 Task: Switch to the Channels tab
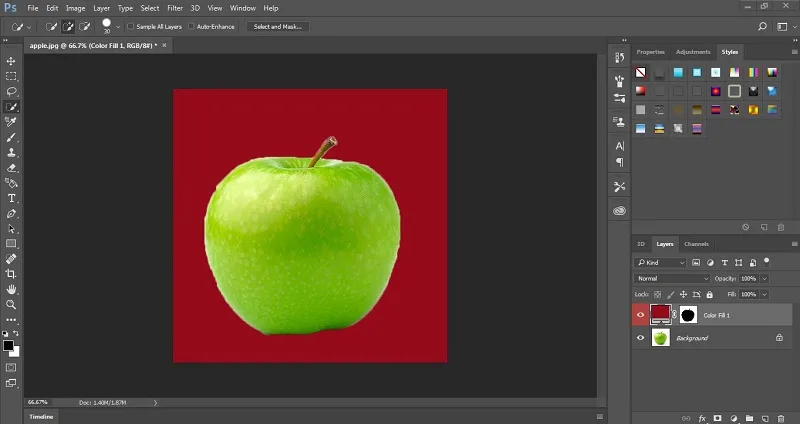coord(696,244)
